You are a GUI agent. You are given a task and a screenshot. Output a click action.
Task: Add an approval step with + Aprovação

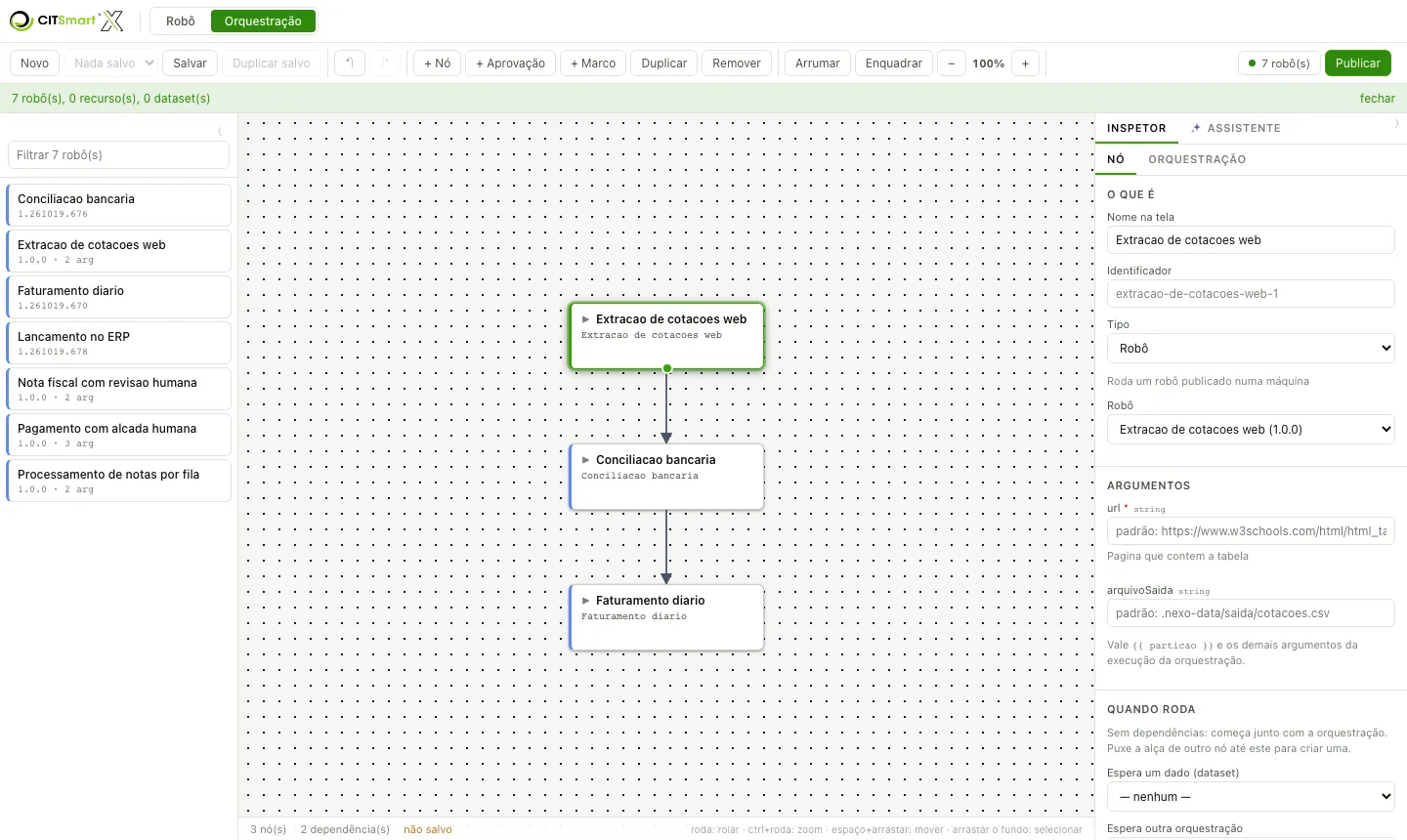coord(510,63)
